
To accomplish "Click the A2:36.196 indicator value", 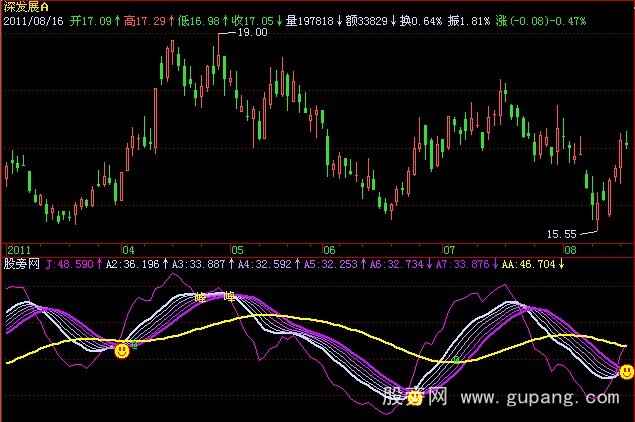I will [132, 264].
